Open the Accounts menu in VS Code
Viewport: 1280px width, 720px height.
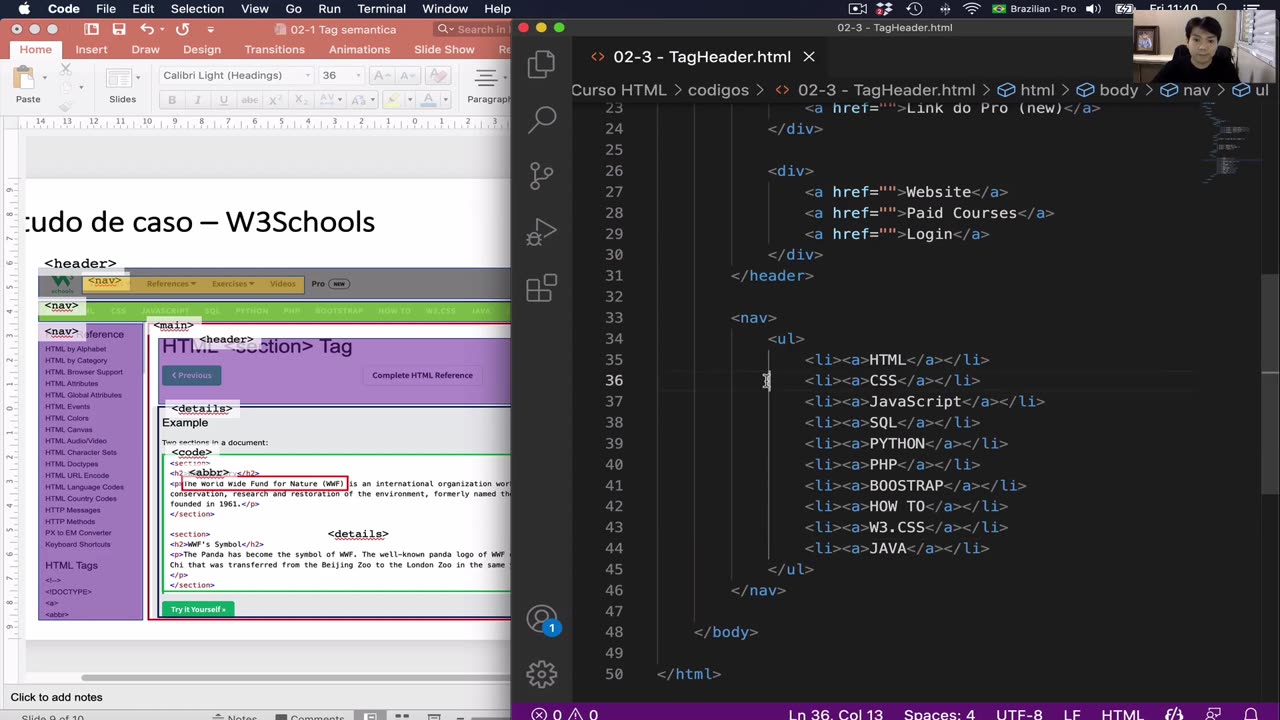(542, 620)
